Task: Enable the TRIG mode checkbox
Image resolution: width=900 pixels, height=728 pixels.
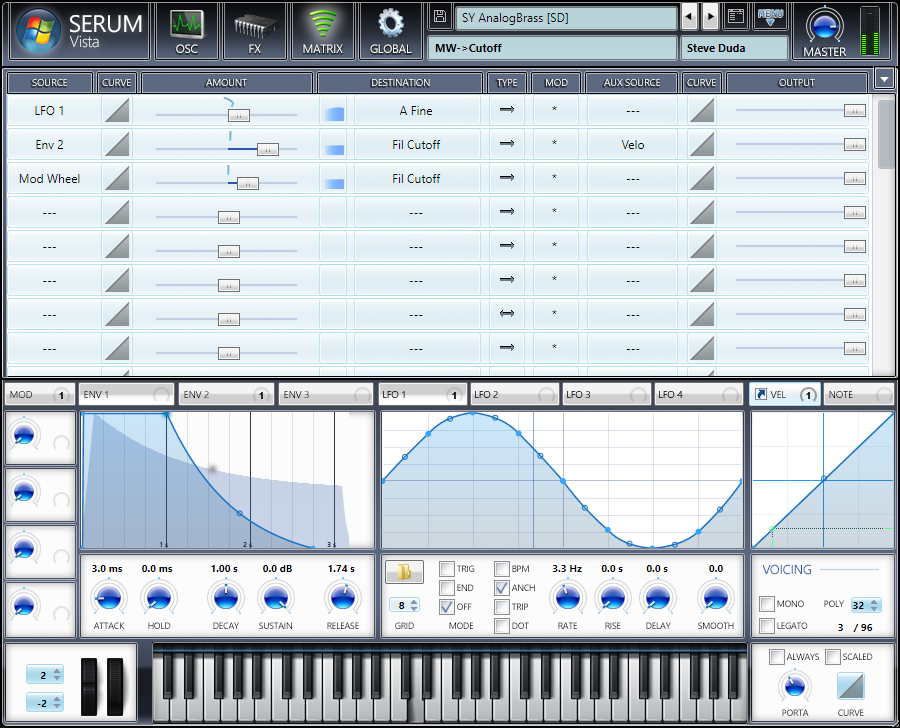Action: [447, 568]
